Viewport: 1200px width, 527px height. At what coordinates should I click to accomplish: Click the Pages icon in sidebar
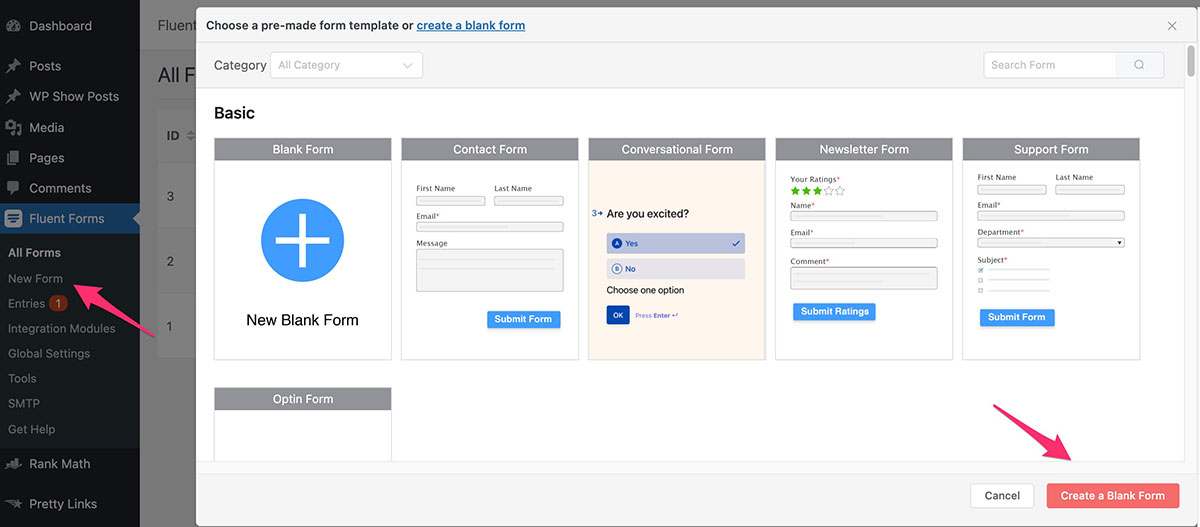pyautogui.click(x=13, y=158)
